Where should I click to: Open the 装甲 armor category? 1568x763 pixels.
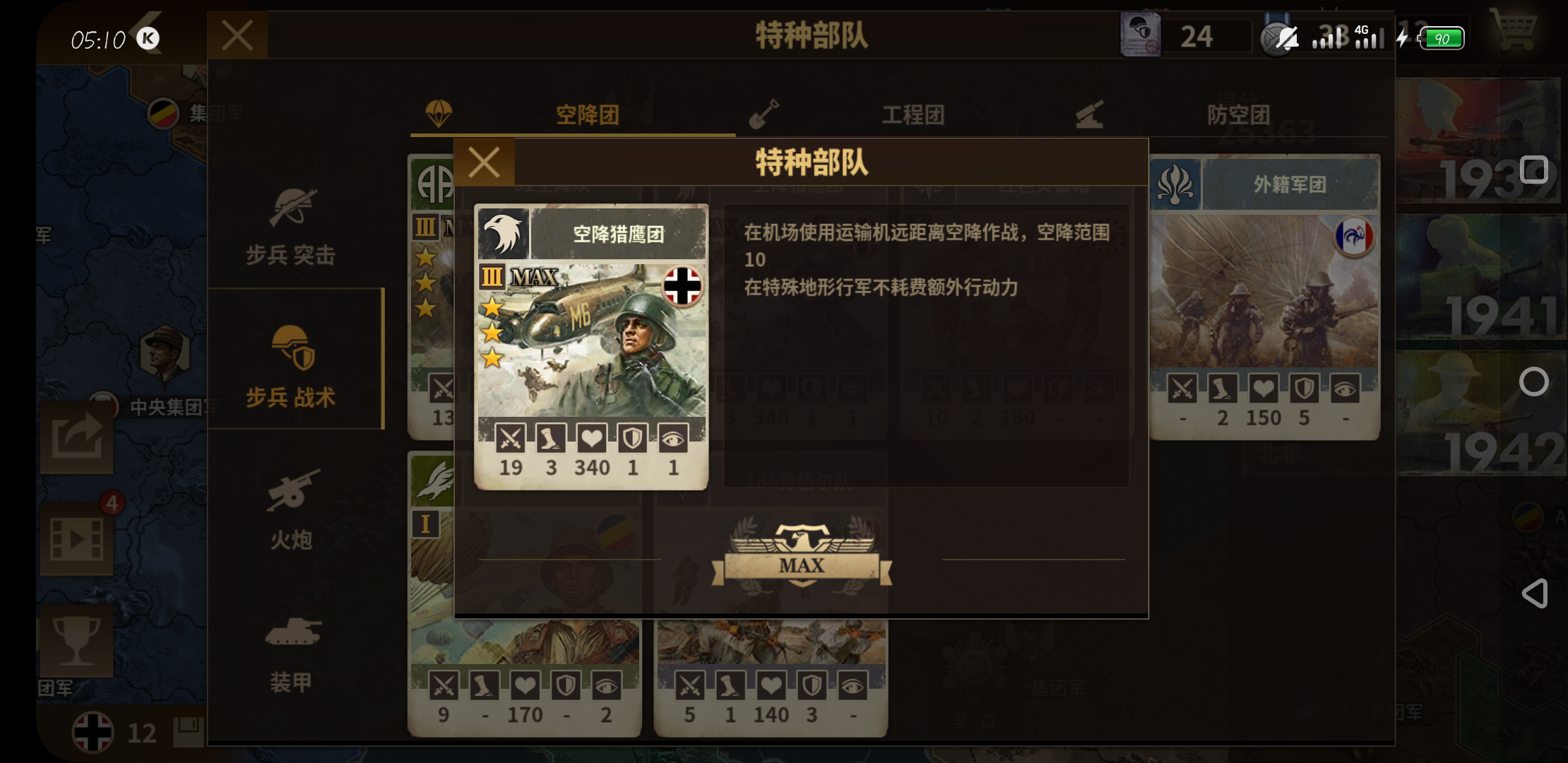coord(291,653)
